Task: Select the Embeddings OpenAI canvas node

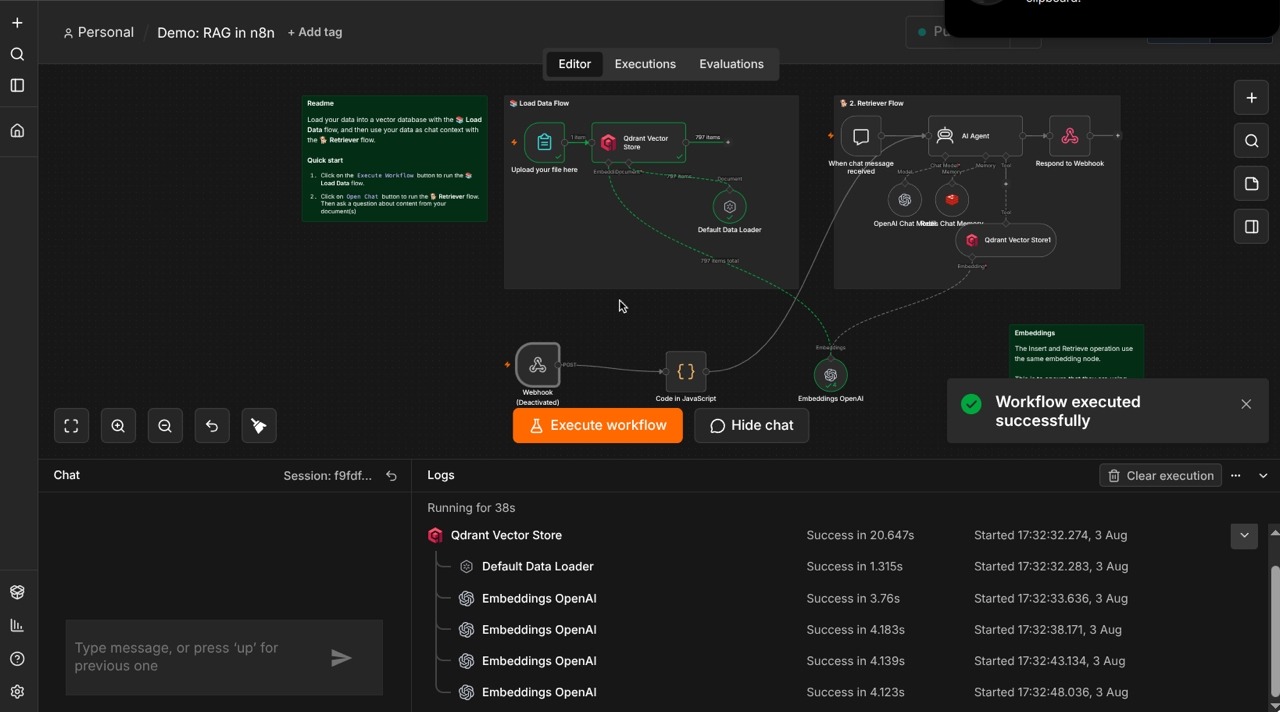Action: (x=830, y=375)
